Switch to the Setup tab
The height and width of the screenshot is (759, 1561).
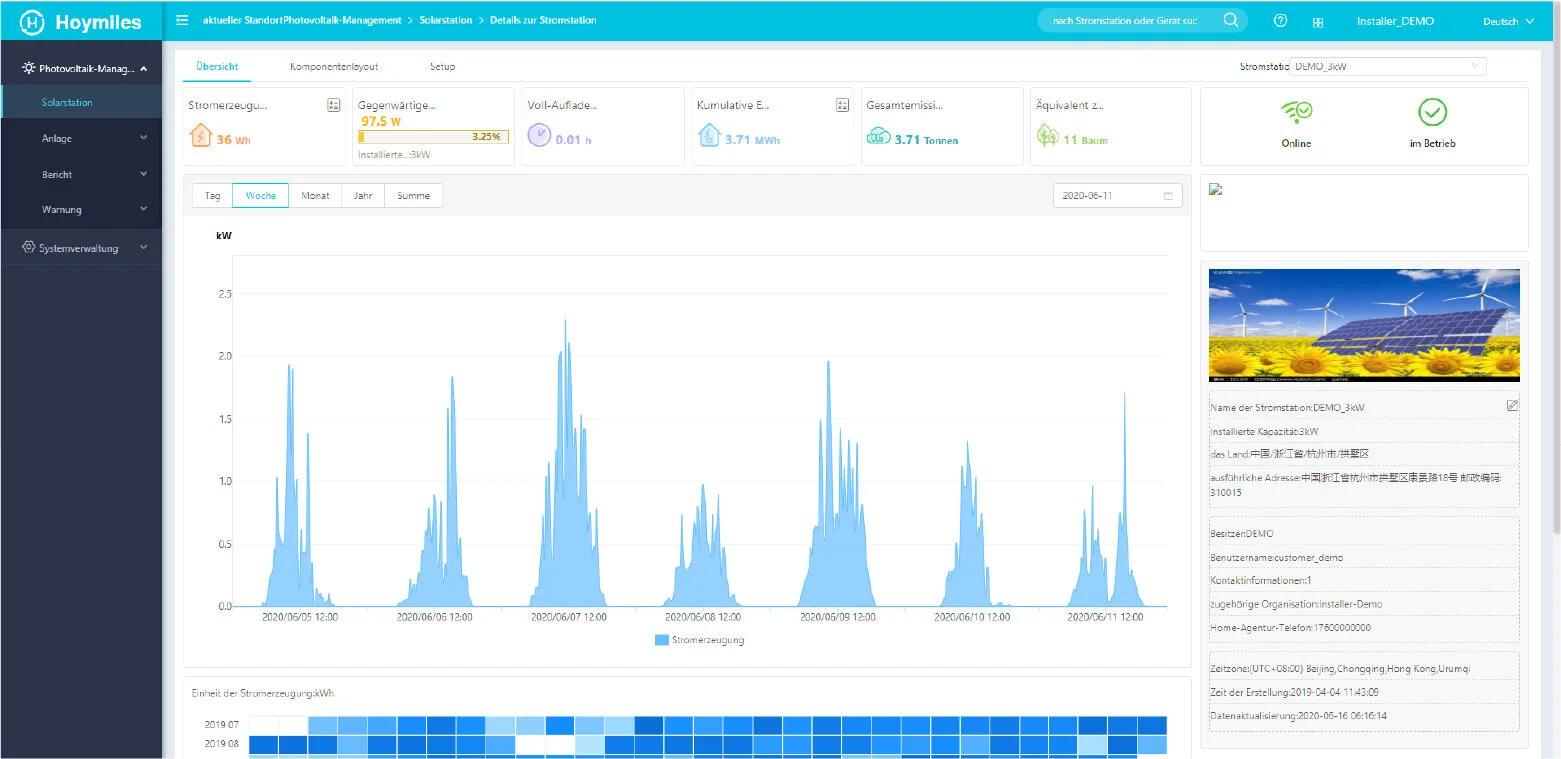pos(442,67)
